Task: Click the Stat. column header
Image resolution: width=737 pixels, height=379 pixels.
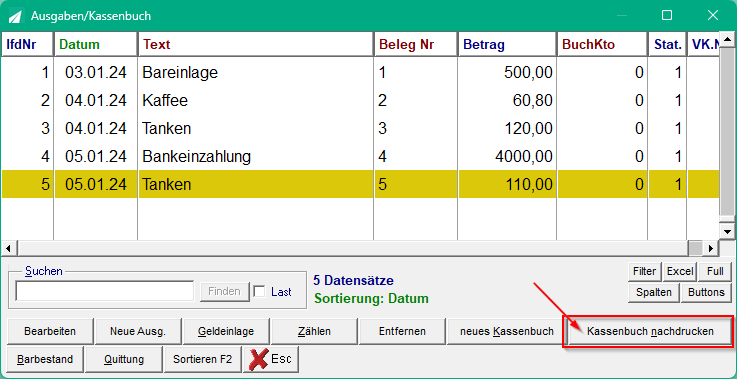Action: point(667,45)
